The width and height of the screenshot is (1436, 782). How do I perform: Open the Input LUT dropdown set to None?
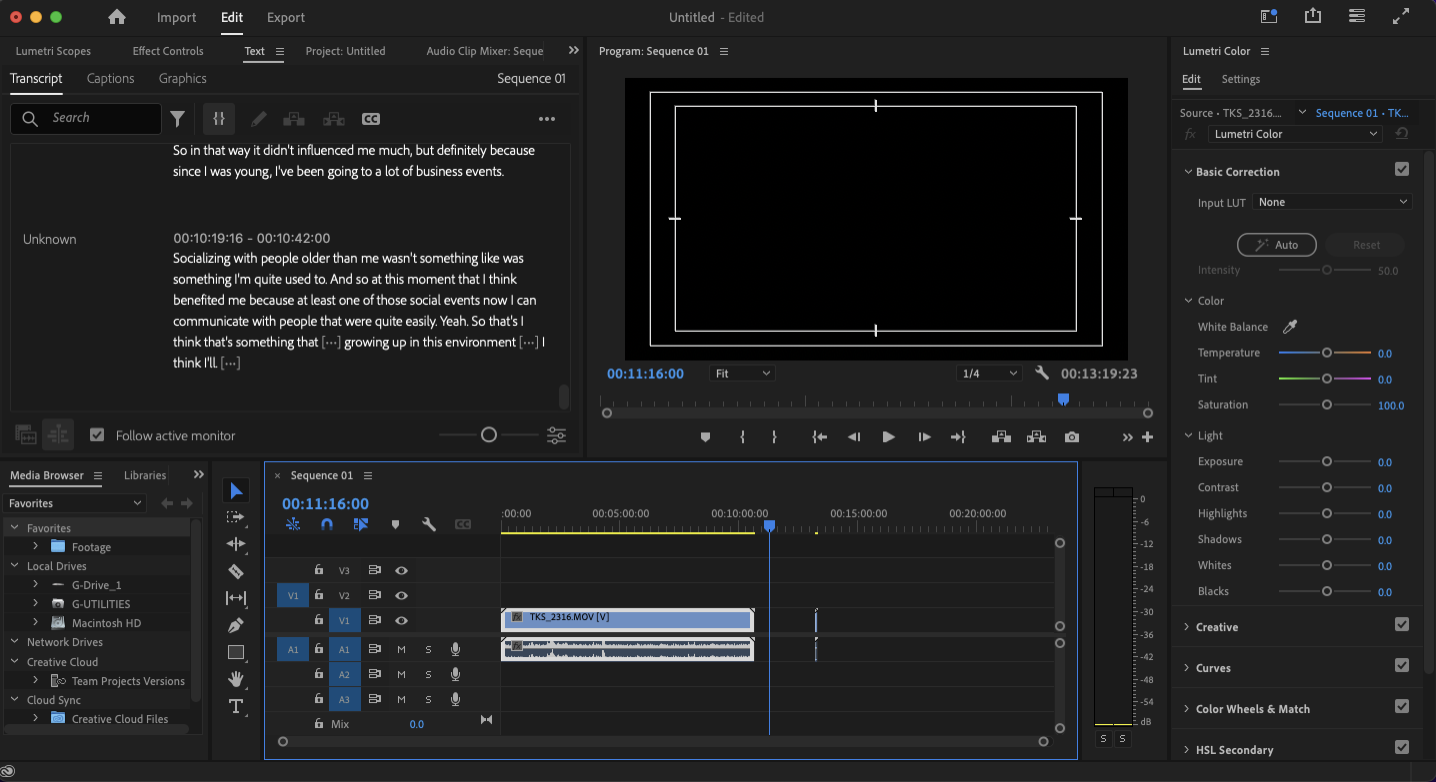click(1331, 201)
